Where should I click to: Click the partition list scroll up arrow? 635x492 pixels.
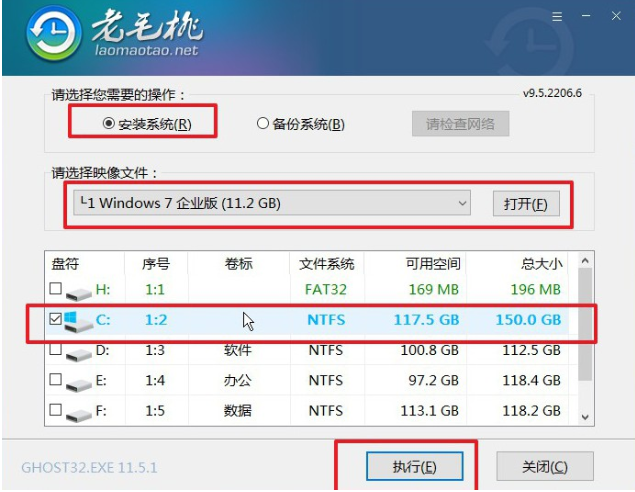pyautogui.click(x=585, y=261)
